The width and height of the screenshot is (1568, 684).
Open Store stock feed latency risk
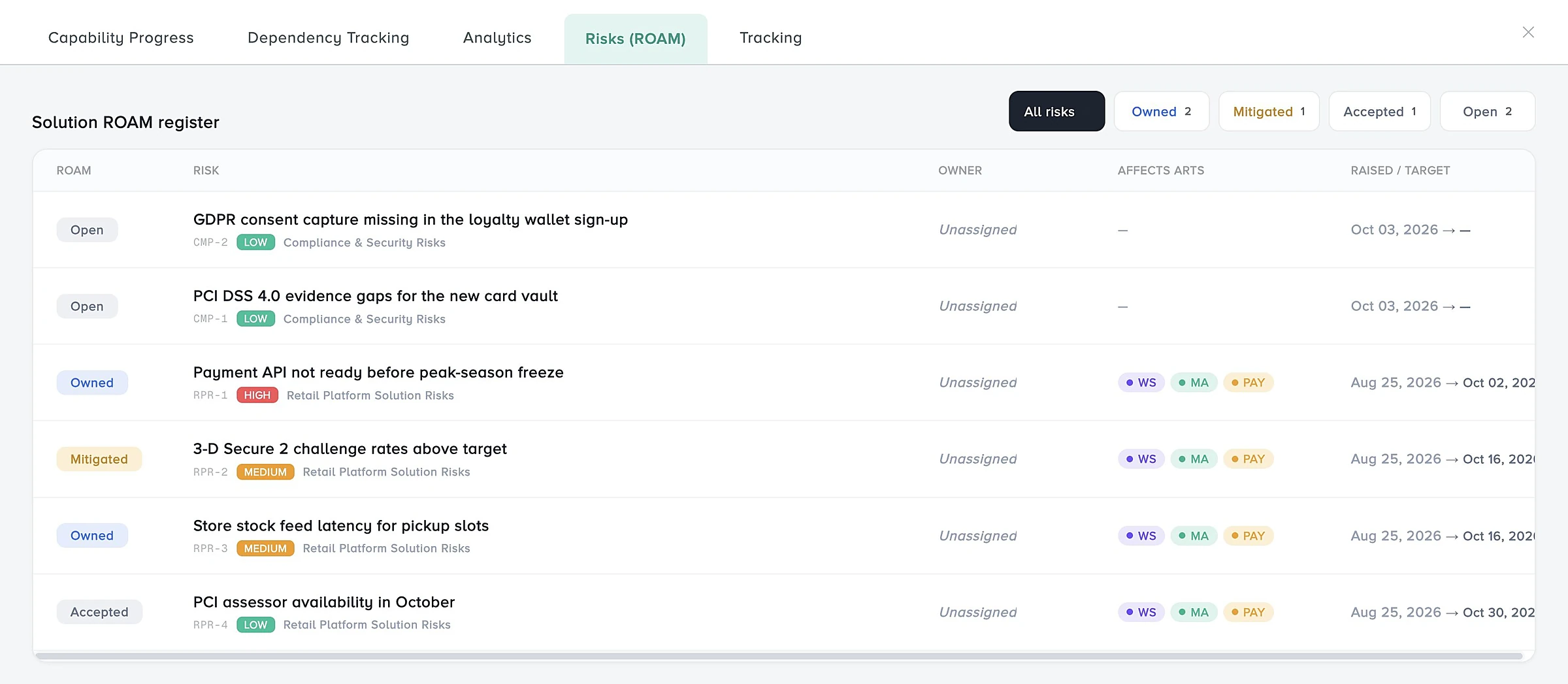click(x=340, y=526)
